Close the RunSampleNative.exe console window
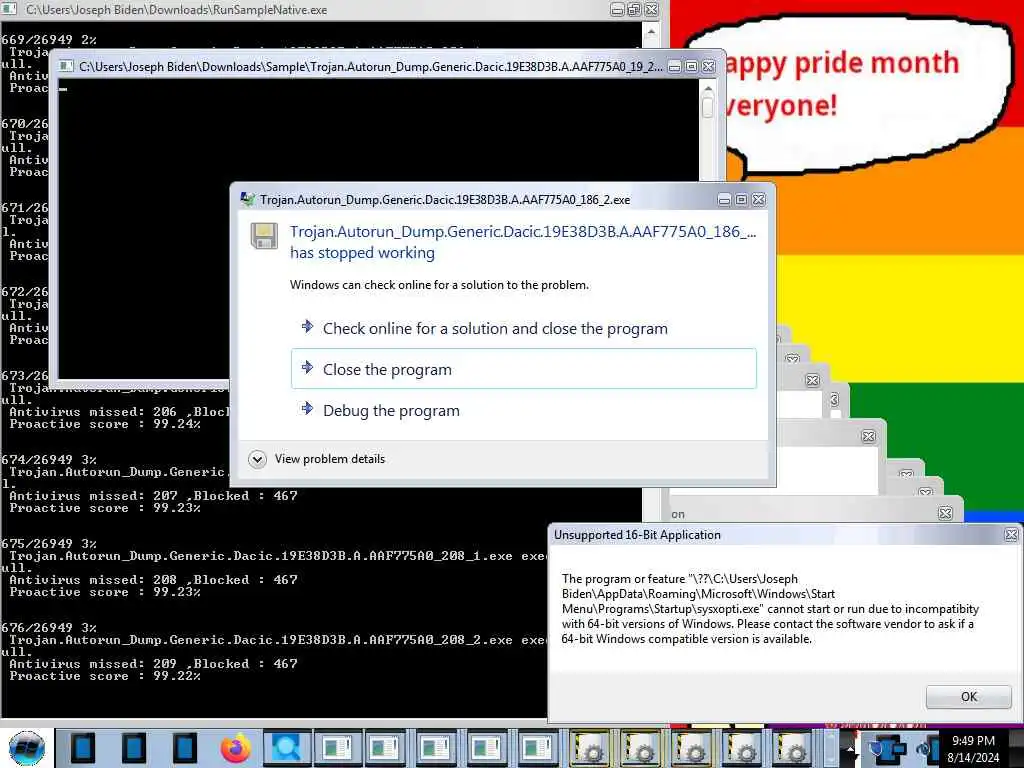Image resolution: width=1024 pixels, height=768 pixels. [651, 10]
